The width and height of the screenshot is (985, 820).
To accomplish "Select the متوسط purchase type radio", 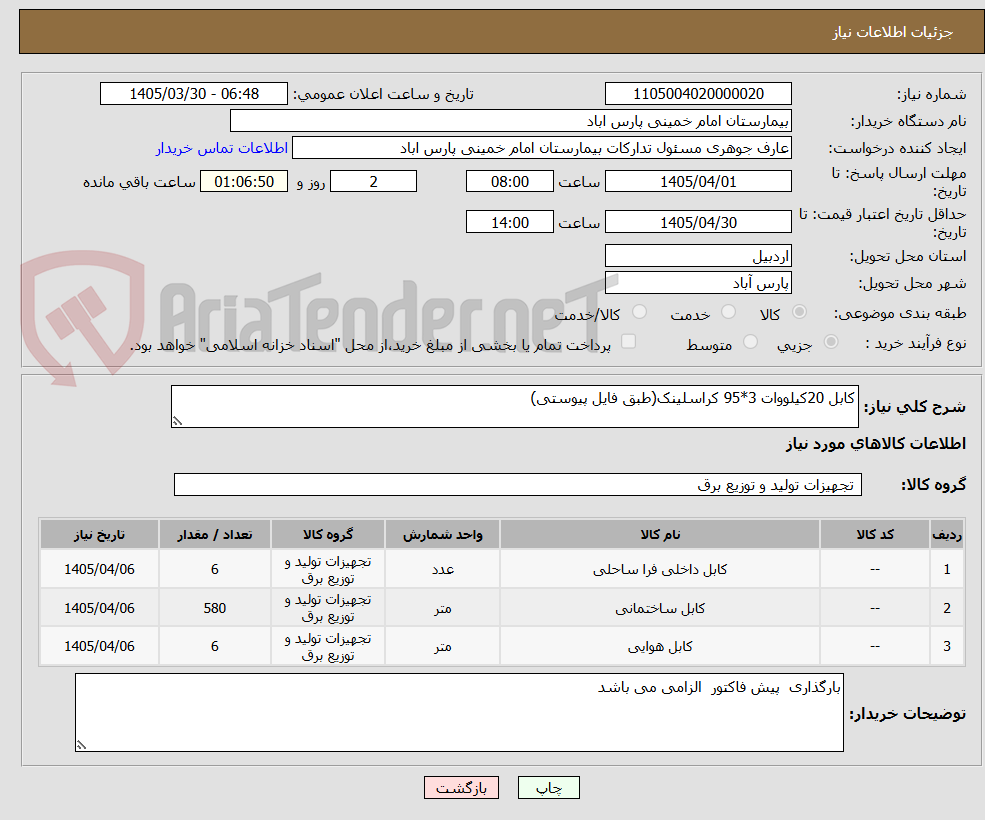I will (x=750, y=342).
